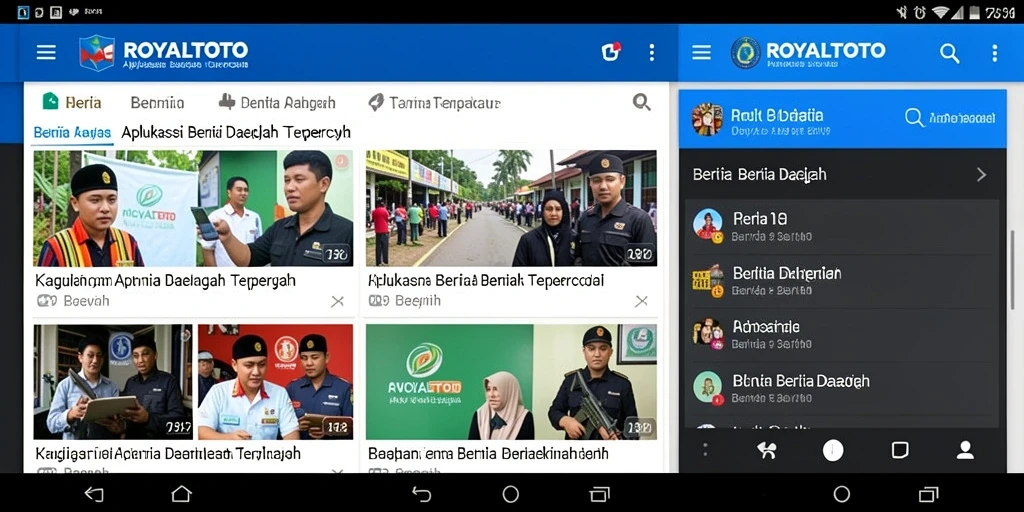This screenshot has width=1024, height=512.
Task: Tap the 'Beriia Dahenian' row icon
Action: (x=707, y=281)
